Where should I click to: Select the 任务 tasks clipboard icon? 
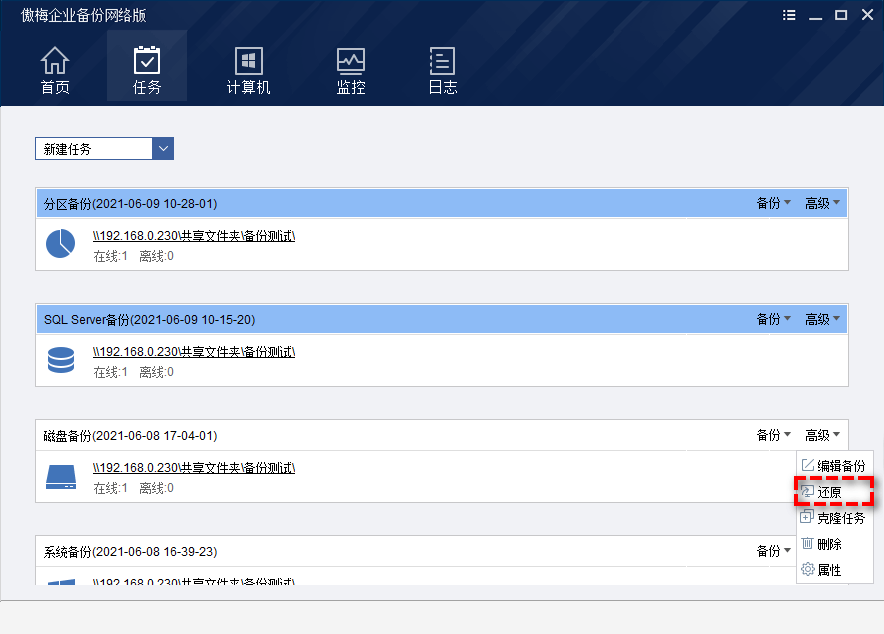[147, 61]
